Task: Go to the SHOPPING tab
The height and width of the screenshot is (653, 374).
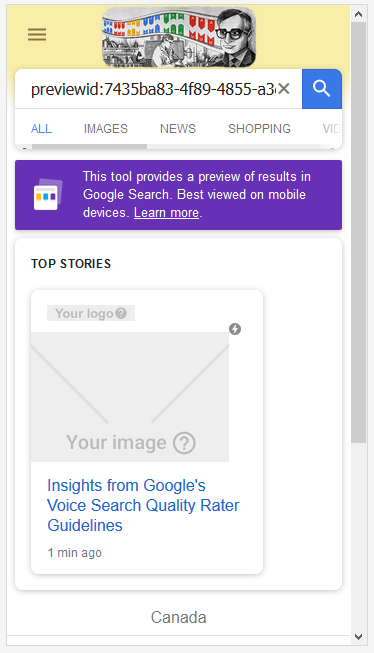Action: (x=259, y=129)
